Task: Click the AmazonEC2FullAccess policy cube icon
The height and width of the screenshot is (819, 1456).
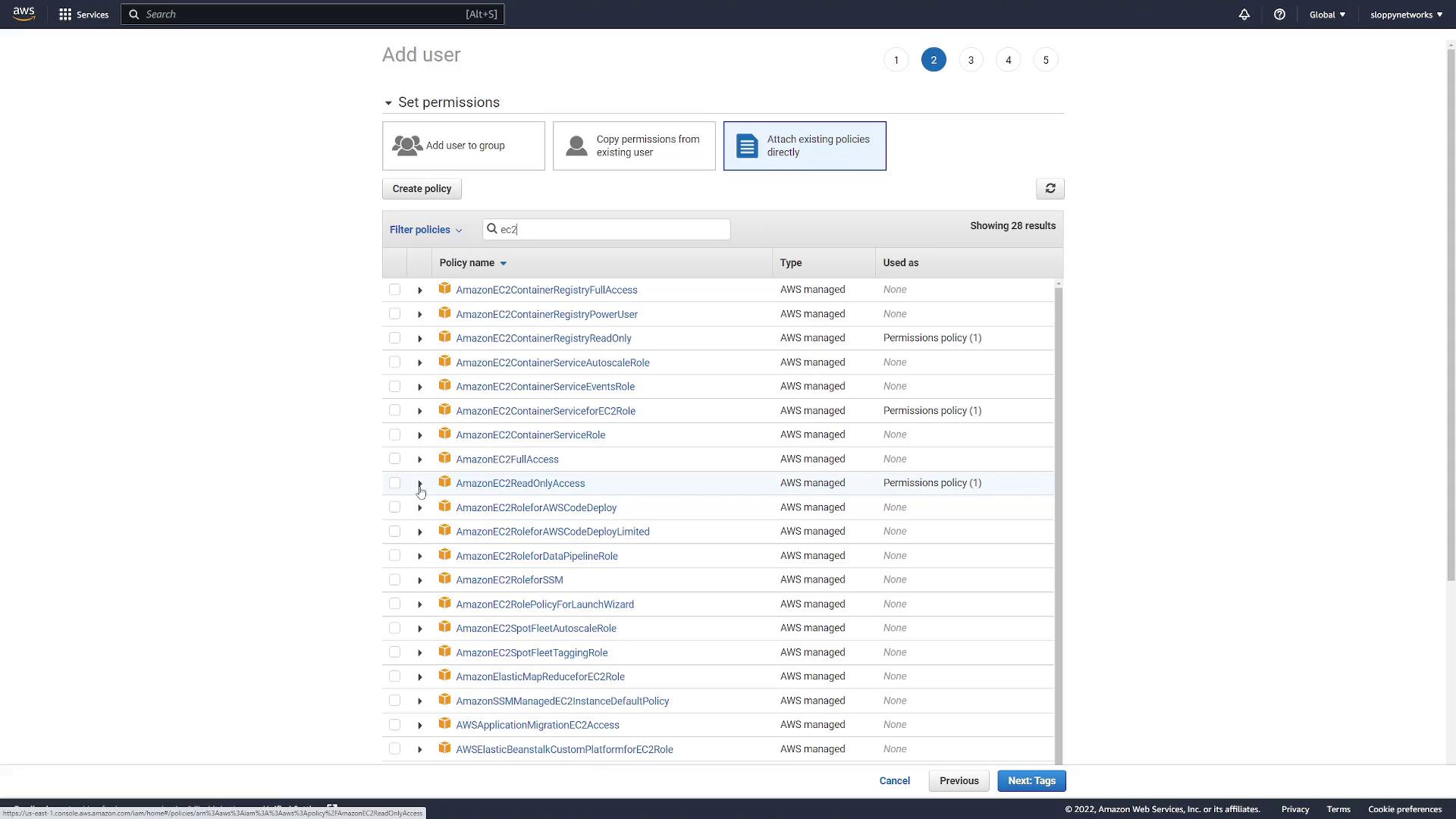Action: coord(445,458)
